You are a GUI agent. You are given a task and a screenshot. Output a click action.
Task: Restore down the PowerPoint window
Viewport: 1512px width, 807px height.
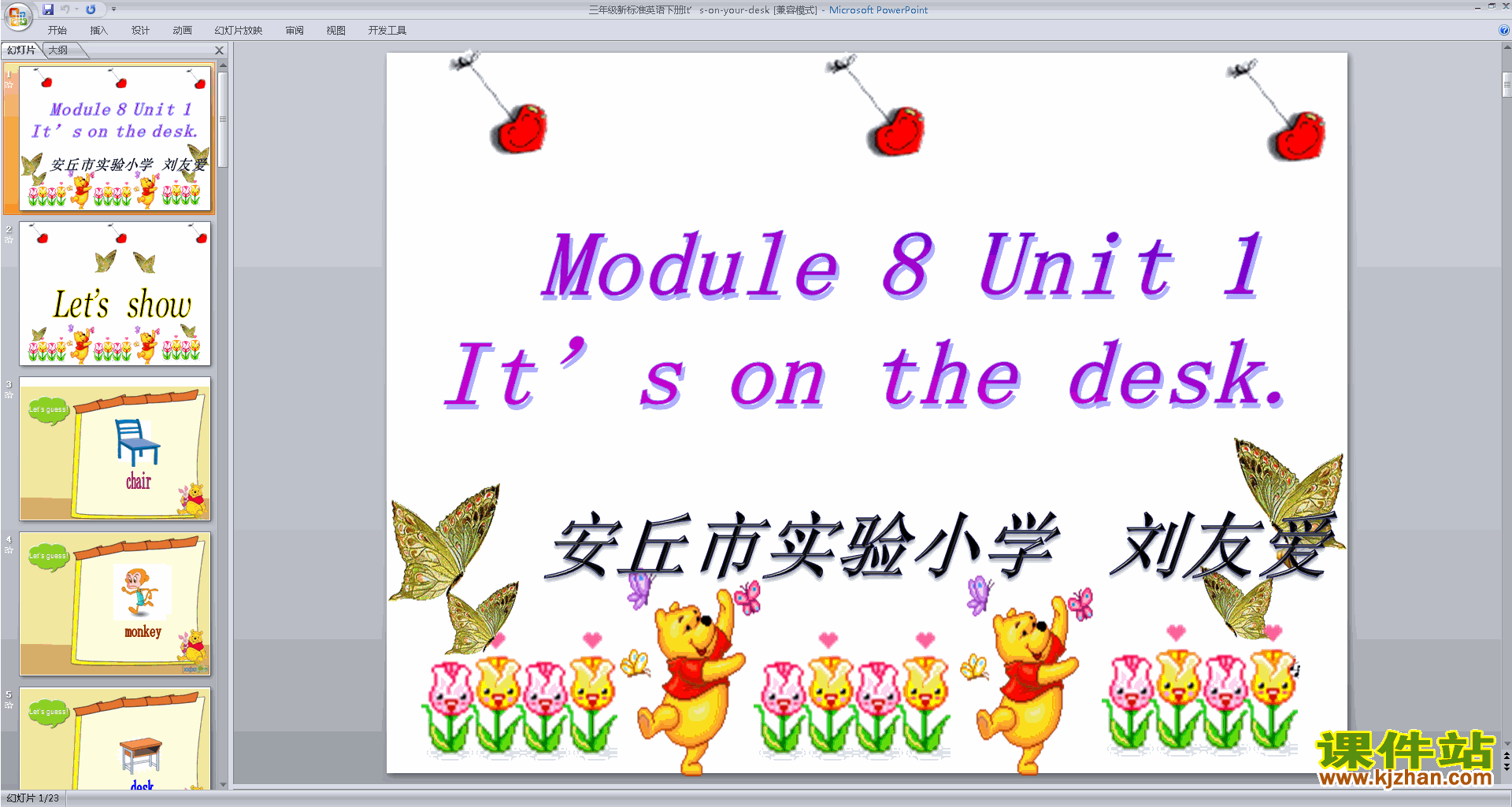(x=1492, y=6)
